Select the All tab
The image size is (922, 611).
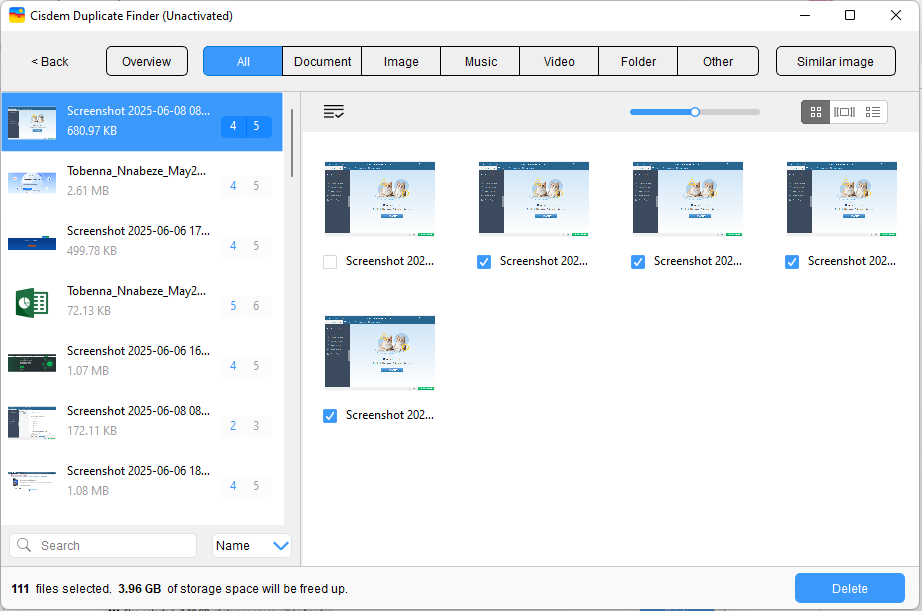pos(243,61)
